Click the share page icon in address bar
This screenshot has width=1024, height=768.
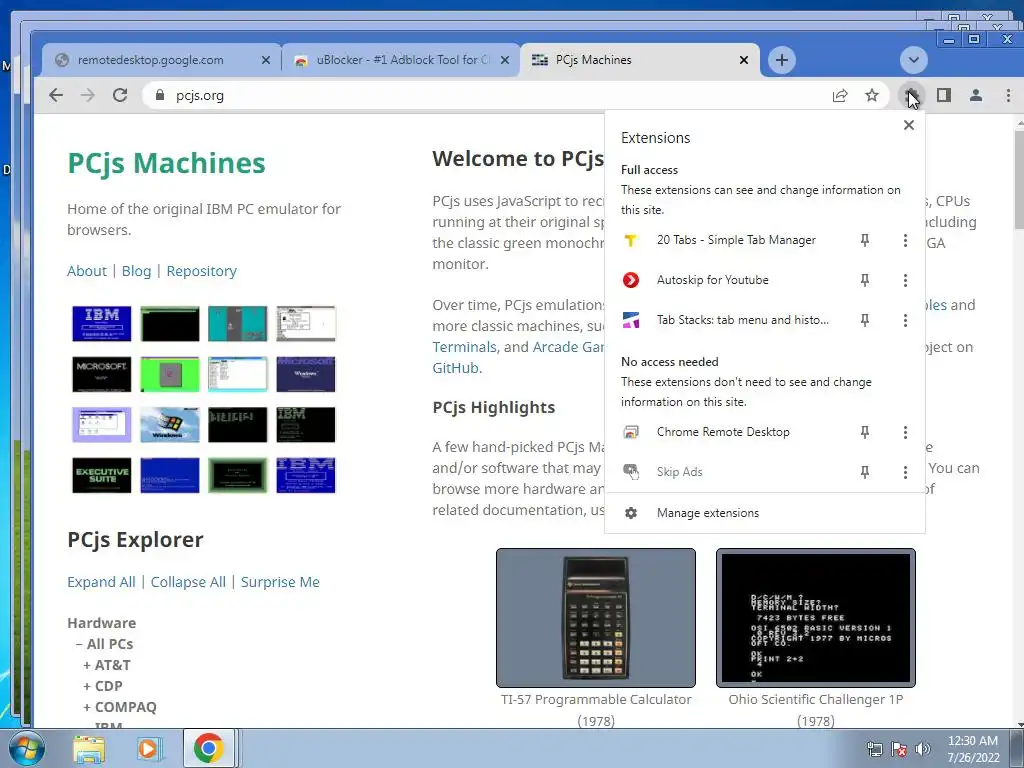coord(840,95)
